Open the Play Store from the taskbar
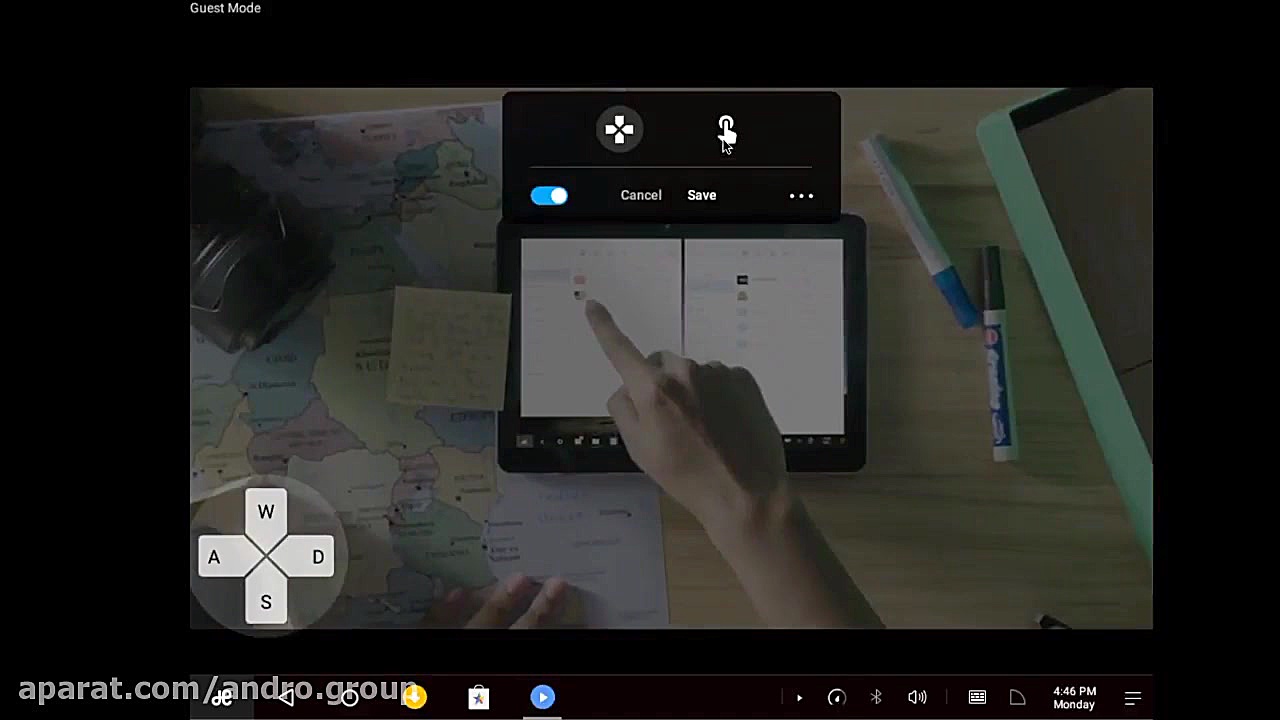The image size is (1280, 720). point(478,697)
